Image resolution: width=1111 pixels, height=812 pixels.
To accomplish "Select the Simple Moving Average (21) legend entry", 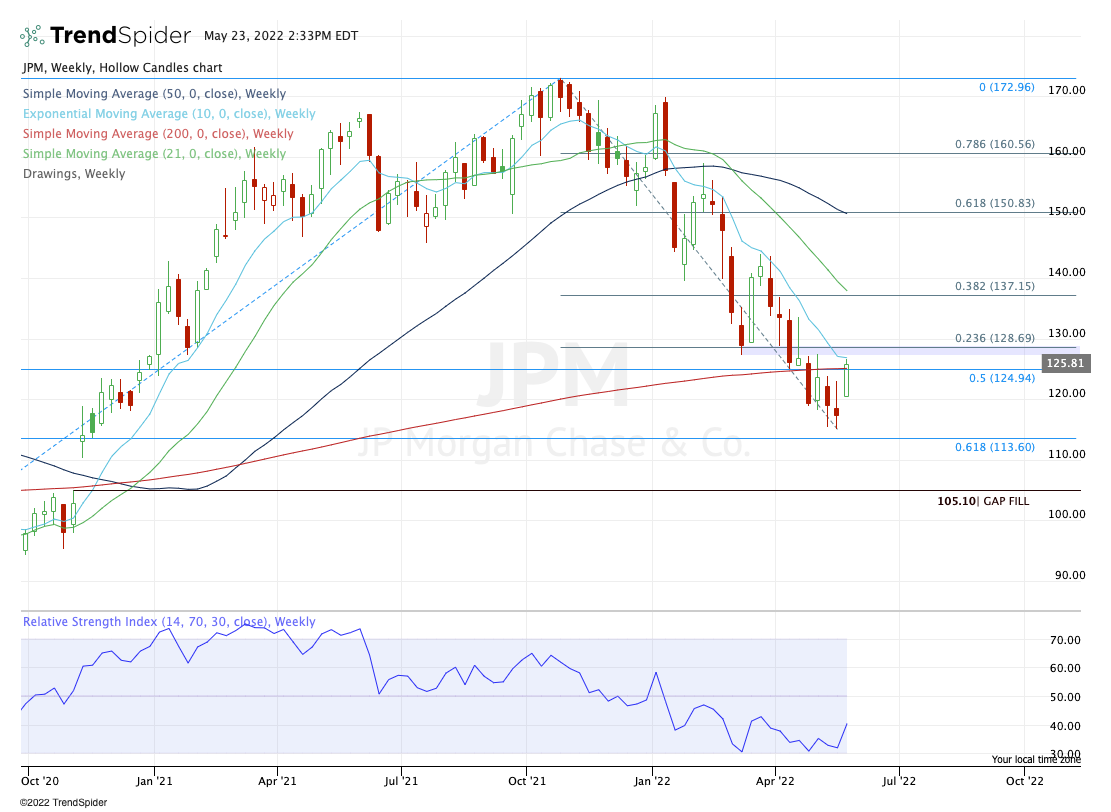I will 154,154.
